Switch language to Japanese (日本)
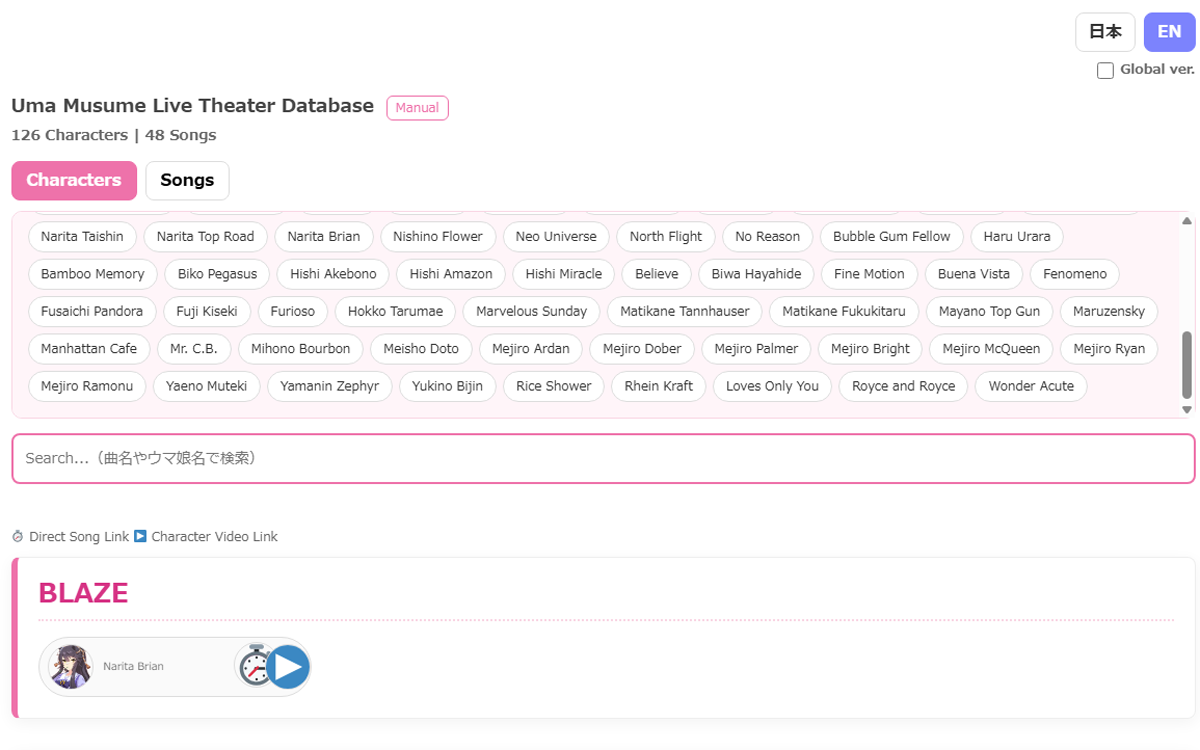The width and height of the screenshot is (1200, 750). click(1105, 32)
